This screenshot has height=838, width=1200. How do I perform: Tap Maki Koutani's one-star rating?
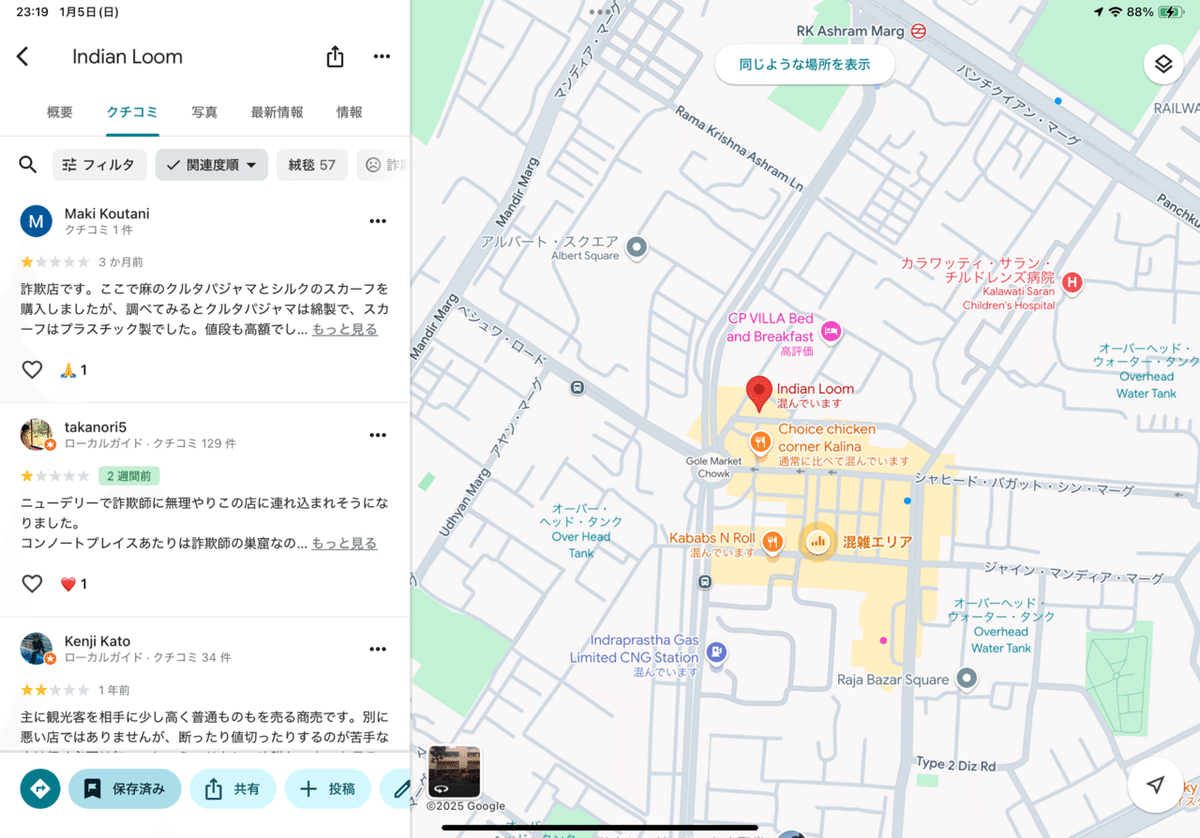click(55, 262)
